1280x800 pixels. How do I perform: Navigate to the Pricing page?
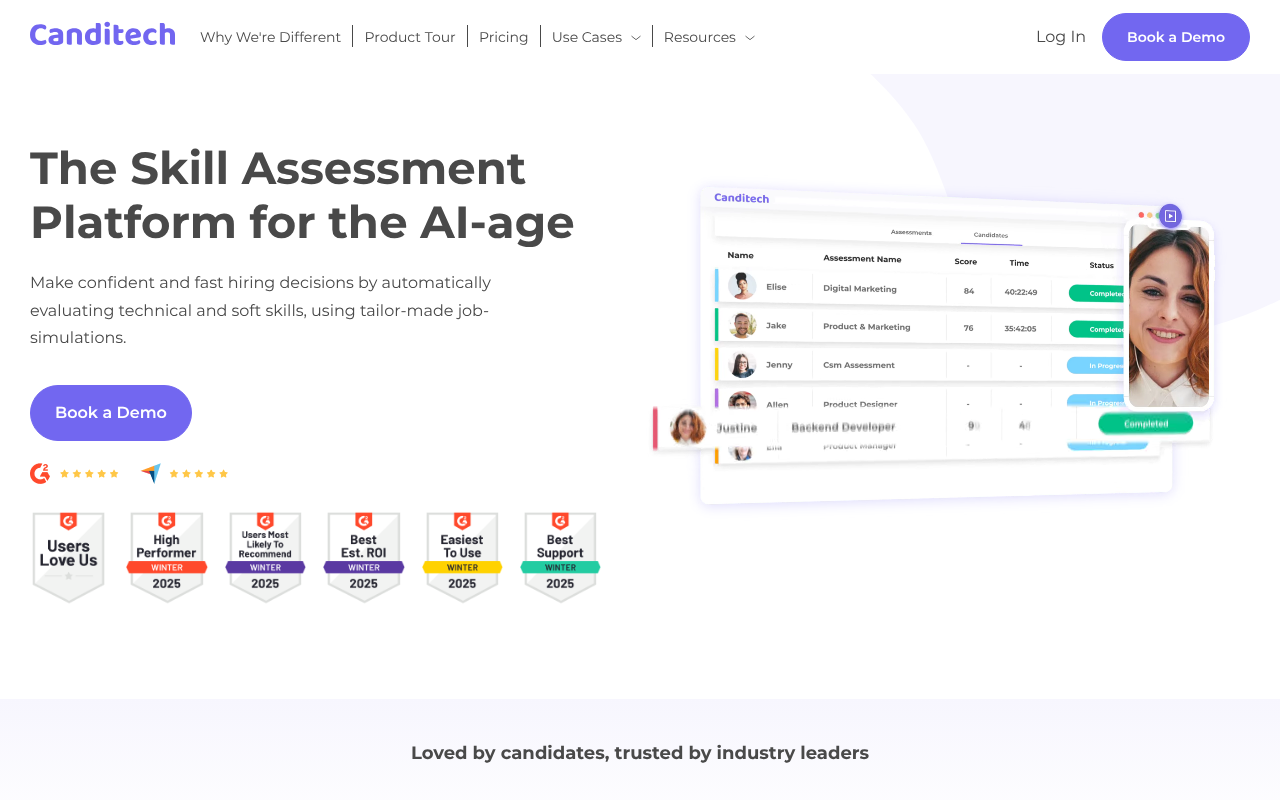[x=503, y=36]
